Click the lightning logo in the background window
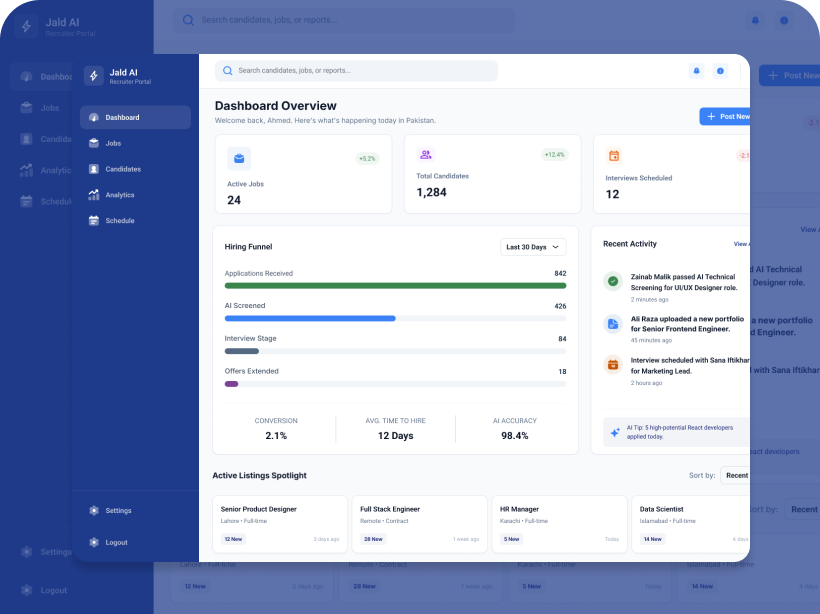The height and width of the screenshot is (614, 820). [26, 26]
